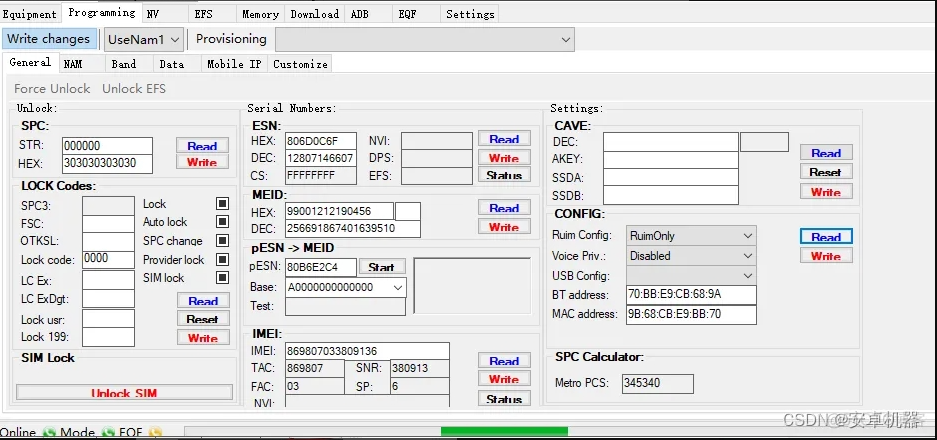Click the MAC address field
The height and width of the screenshot is (440, 937).
(691, 314)
